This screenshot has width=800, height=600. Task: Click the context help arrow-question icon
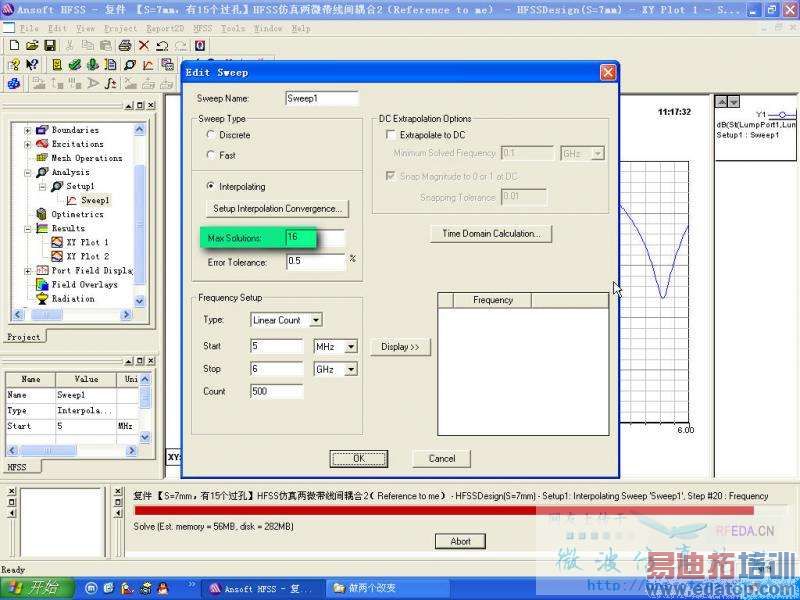pos(32,65)
